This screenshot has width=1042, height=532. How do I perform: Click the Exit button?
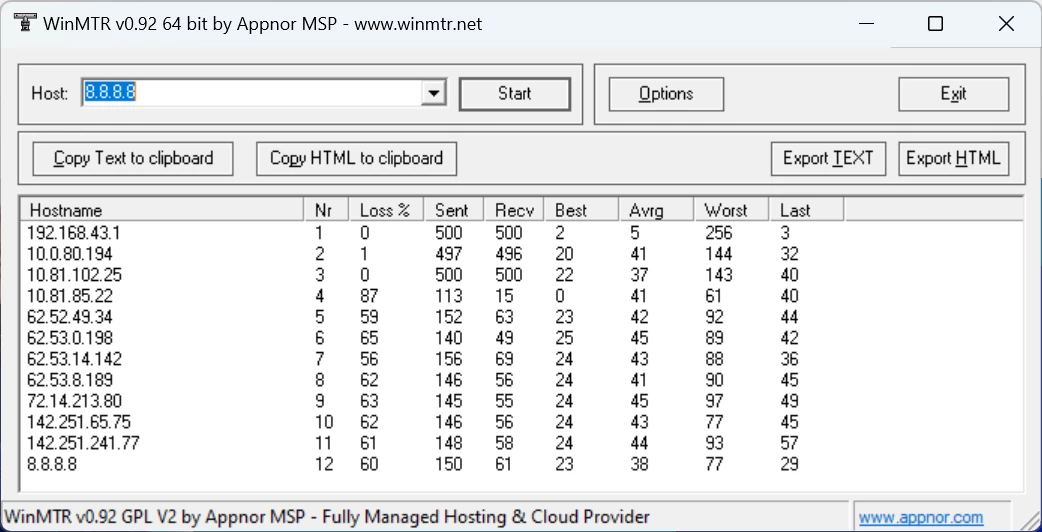pos(954,94)
